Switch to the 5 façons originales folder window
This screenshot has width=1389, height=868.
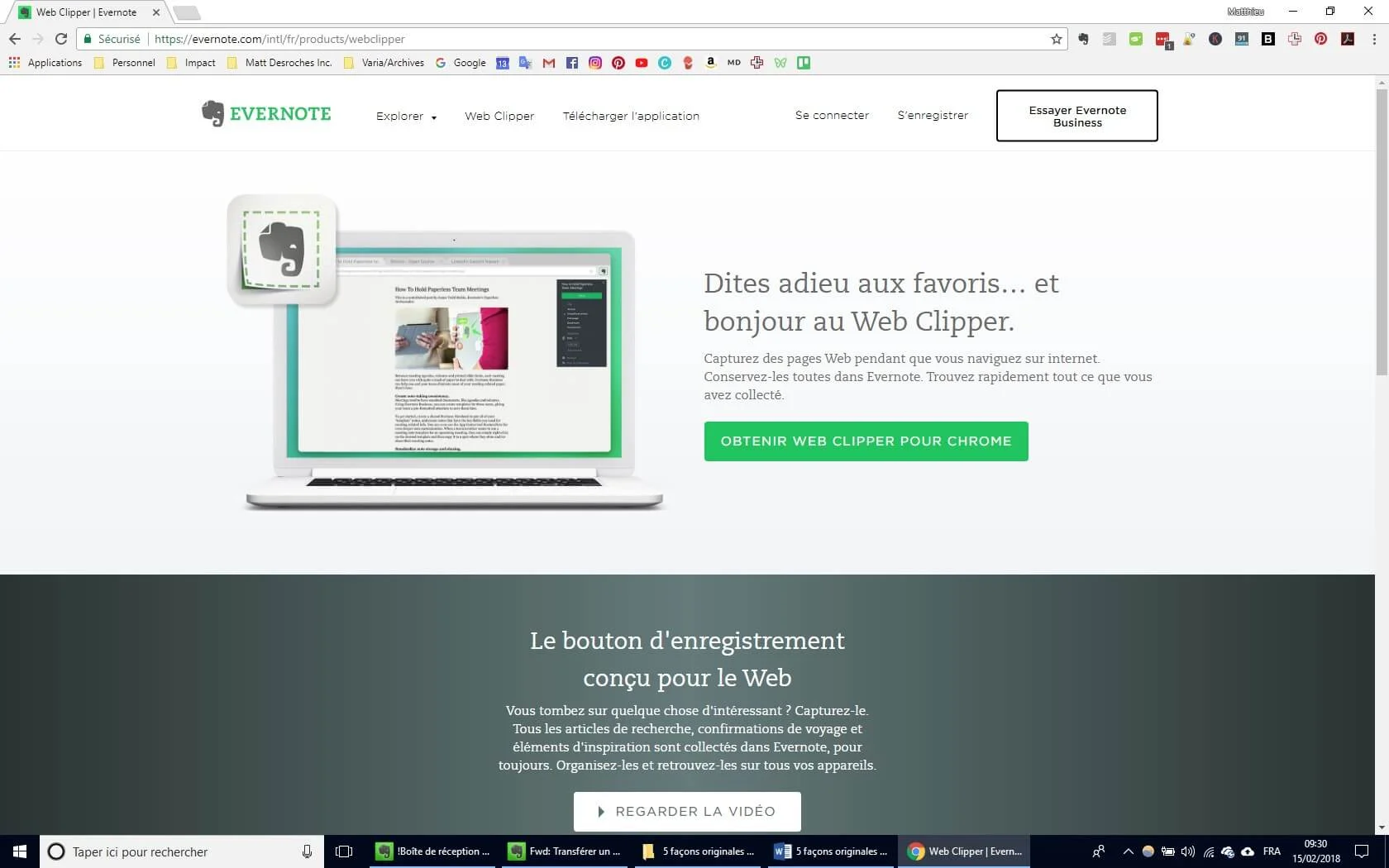click(x=699, y=851)
